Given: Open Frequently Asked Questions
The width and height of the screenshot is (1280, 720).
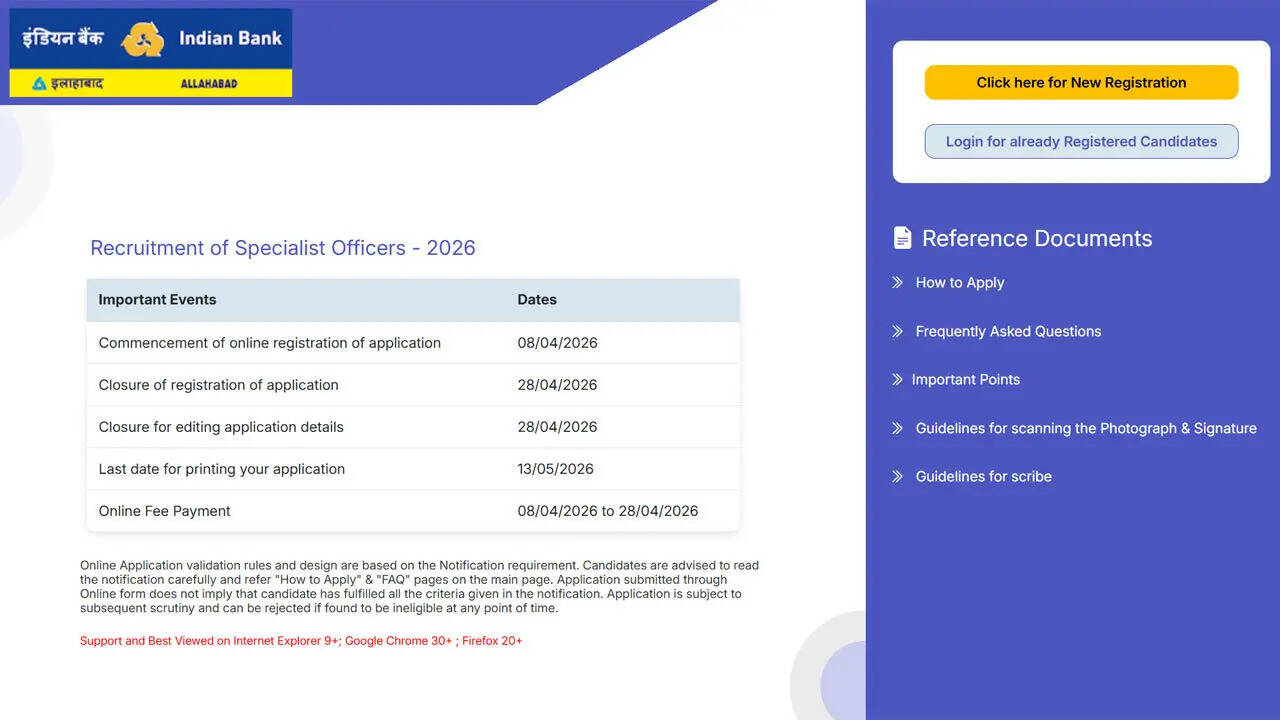Looking at the screenshot, I should (1008, 331).
